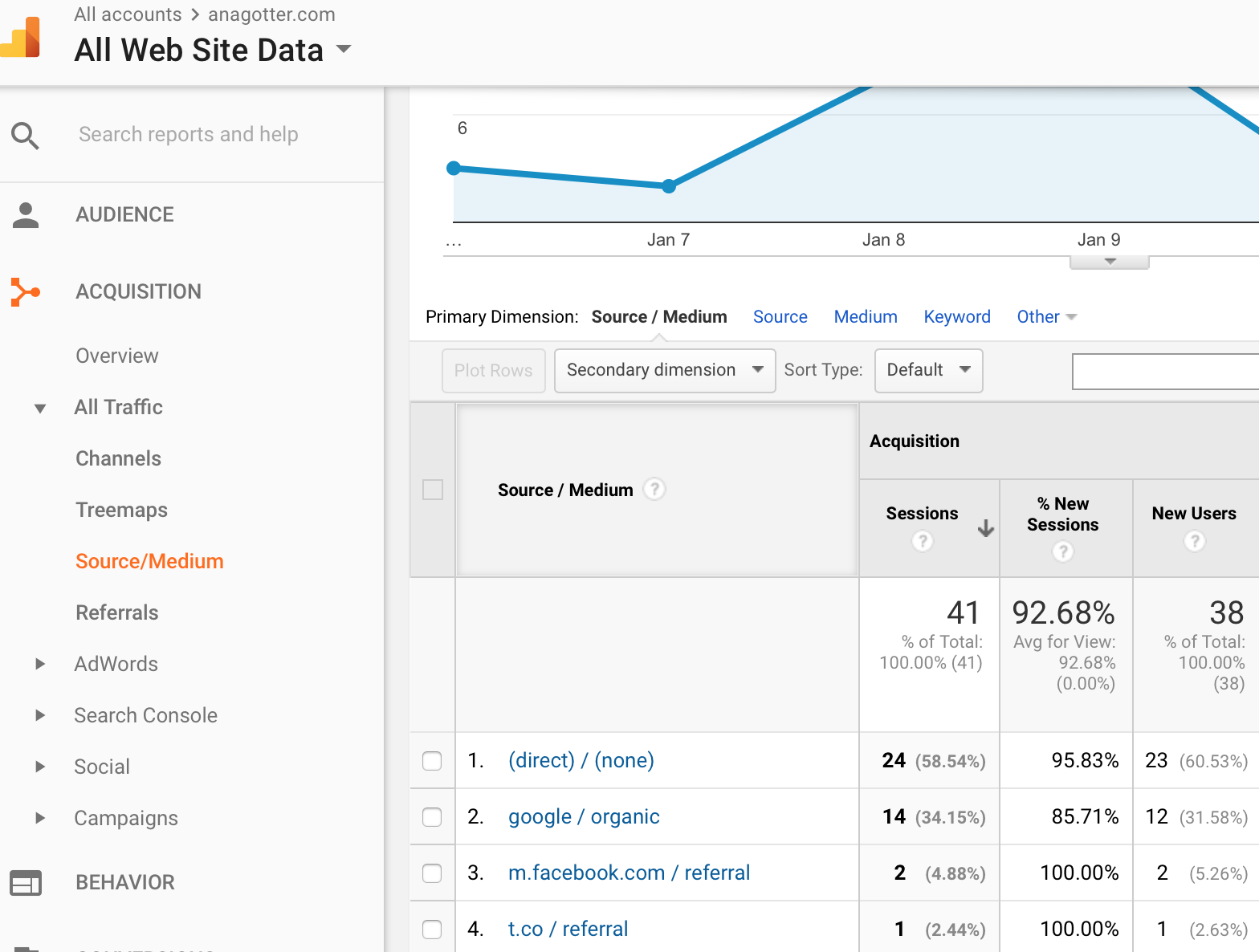This screenshot has width=1259, height=952.
Task: Click the Sessions sort descending arrow
Action: 986,528
